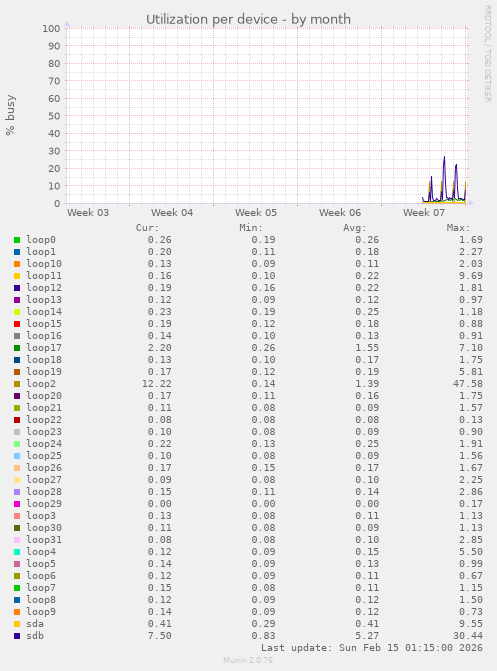Click the loop11 max value 9.69
The width and height of the screenshot is (497, 671).
(471, 276)
